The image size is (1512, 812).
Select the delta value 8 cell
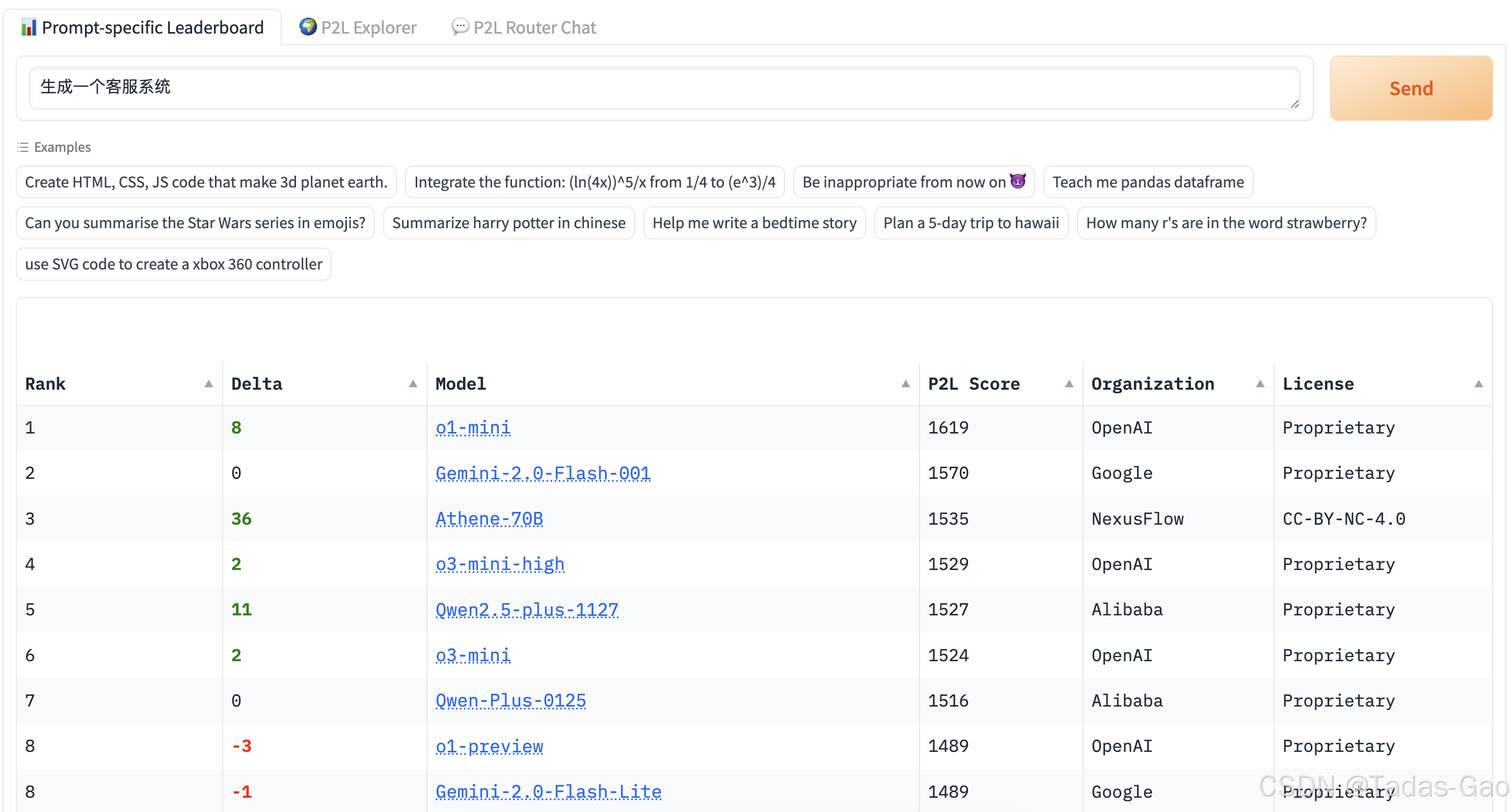pos(325,428)
